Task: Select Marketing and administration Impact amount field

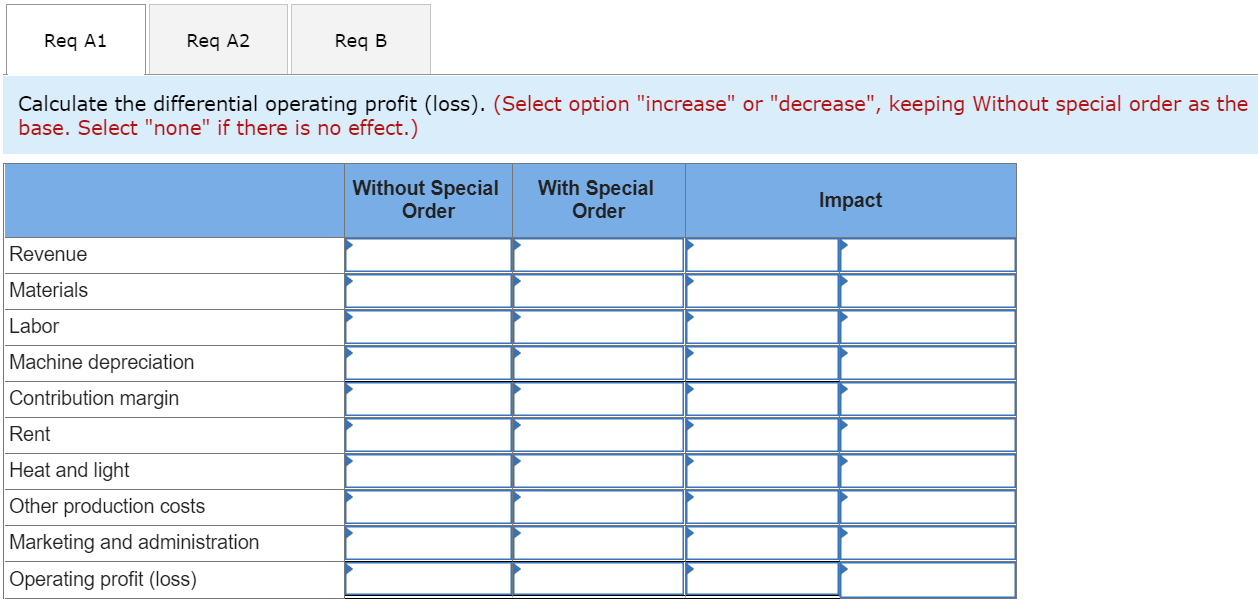Action: pyautogui.click(x=762, y=543)
